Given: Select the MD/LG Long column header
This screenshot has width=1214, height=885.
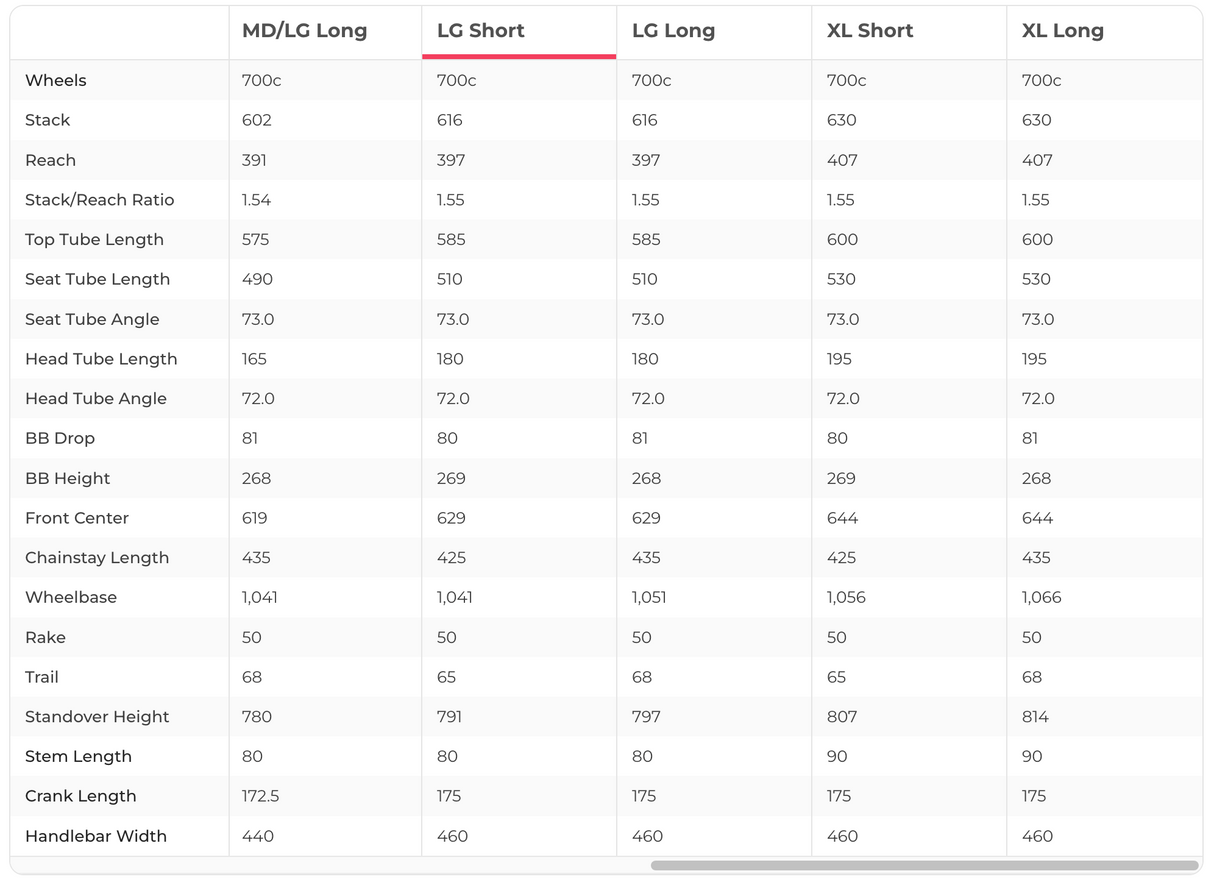Looking at the screenshot, I should click(304, 31).
